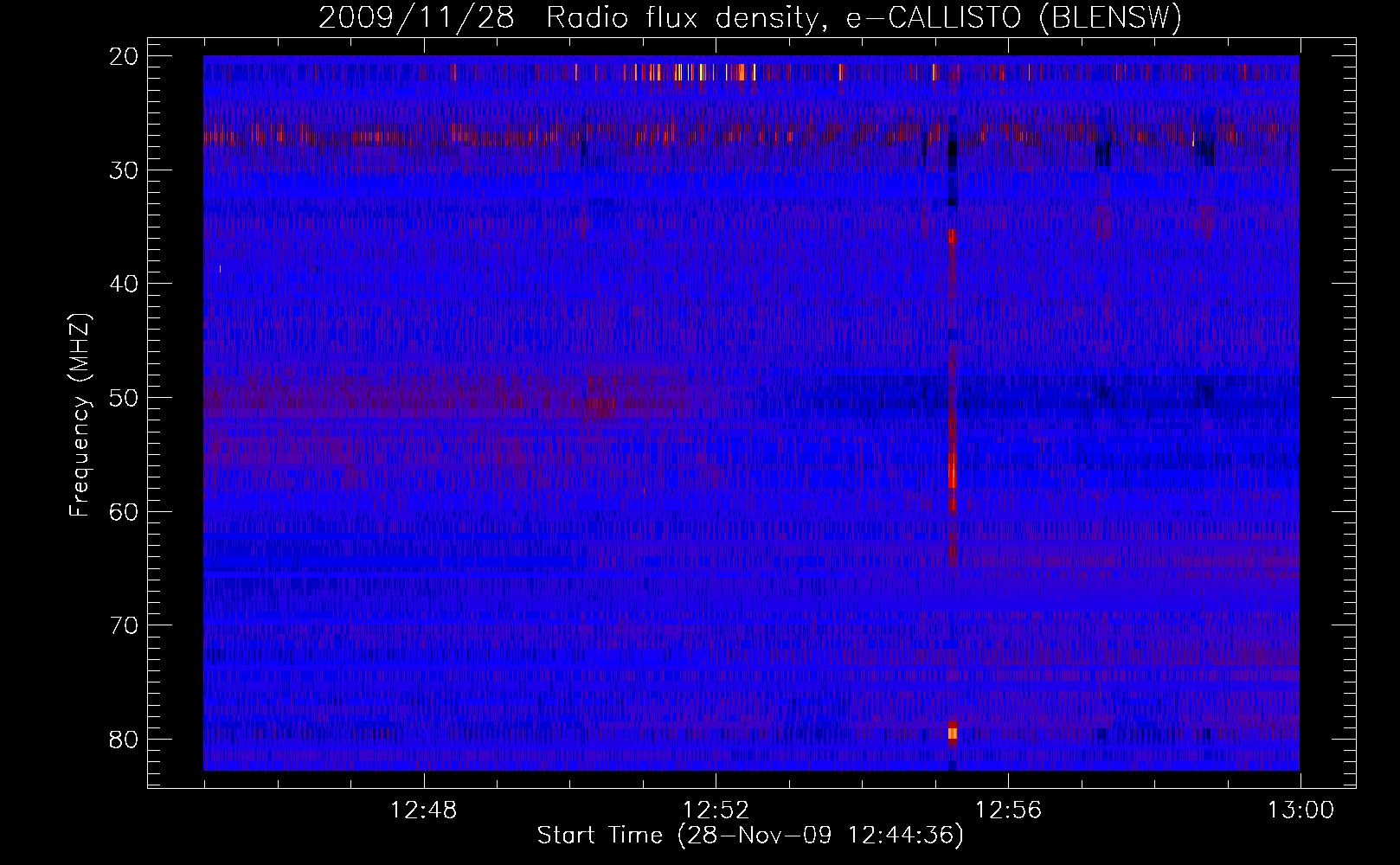Click the 30 frequency tick label
This screenshot has width=1400, height=865.
[125, 170]
